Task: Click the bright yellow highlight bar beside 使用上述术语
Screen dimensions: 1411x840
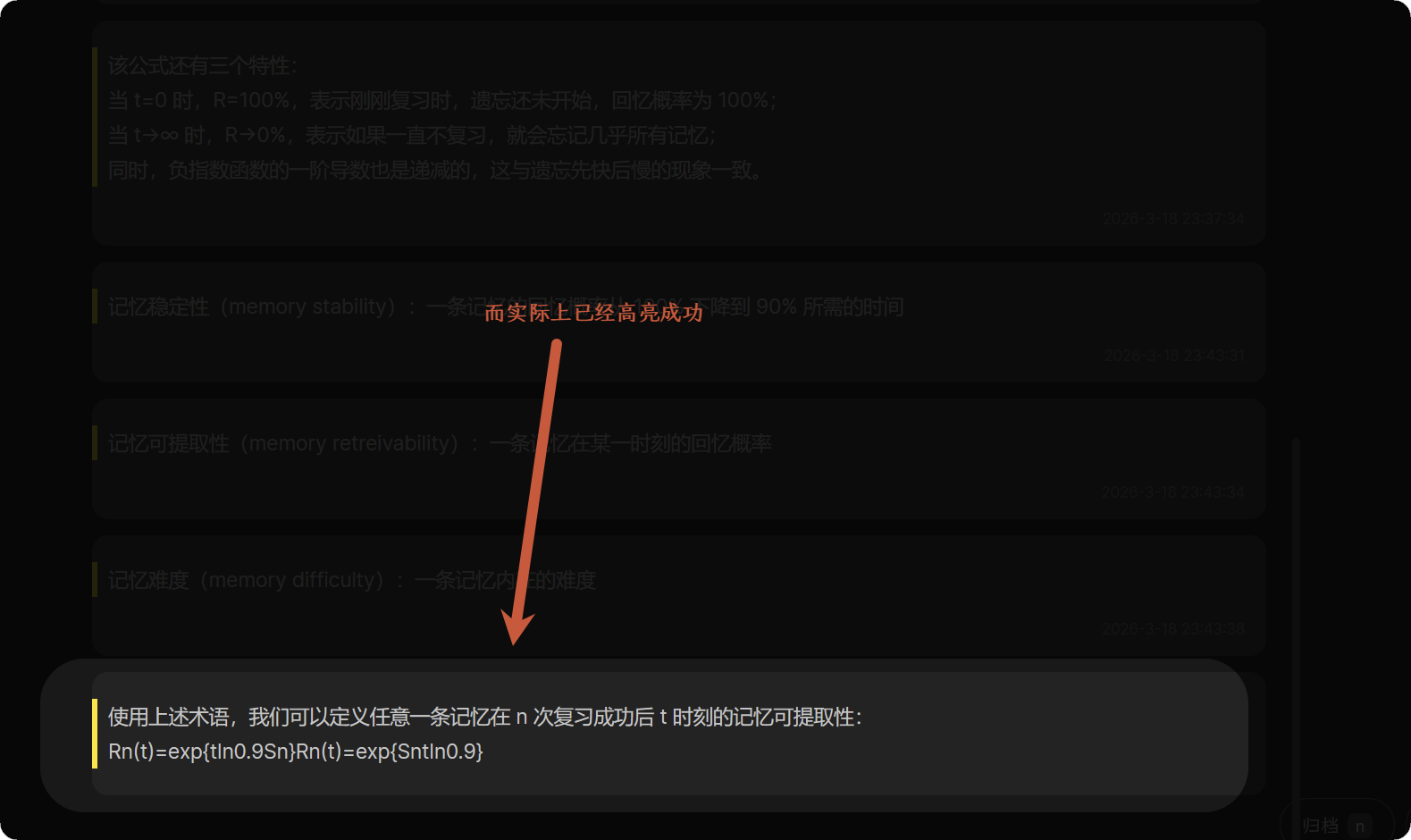Action: coord(95,734)
